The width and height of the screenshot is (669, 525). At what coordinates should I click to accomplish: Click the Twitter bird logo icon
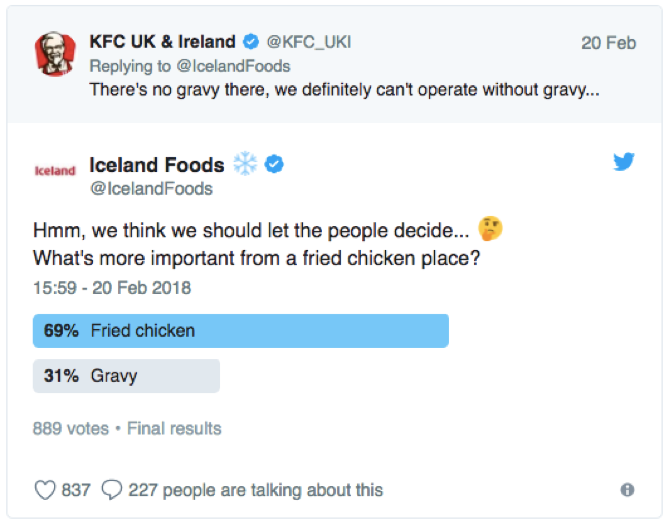[624, 162]
